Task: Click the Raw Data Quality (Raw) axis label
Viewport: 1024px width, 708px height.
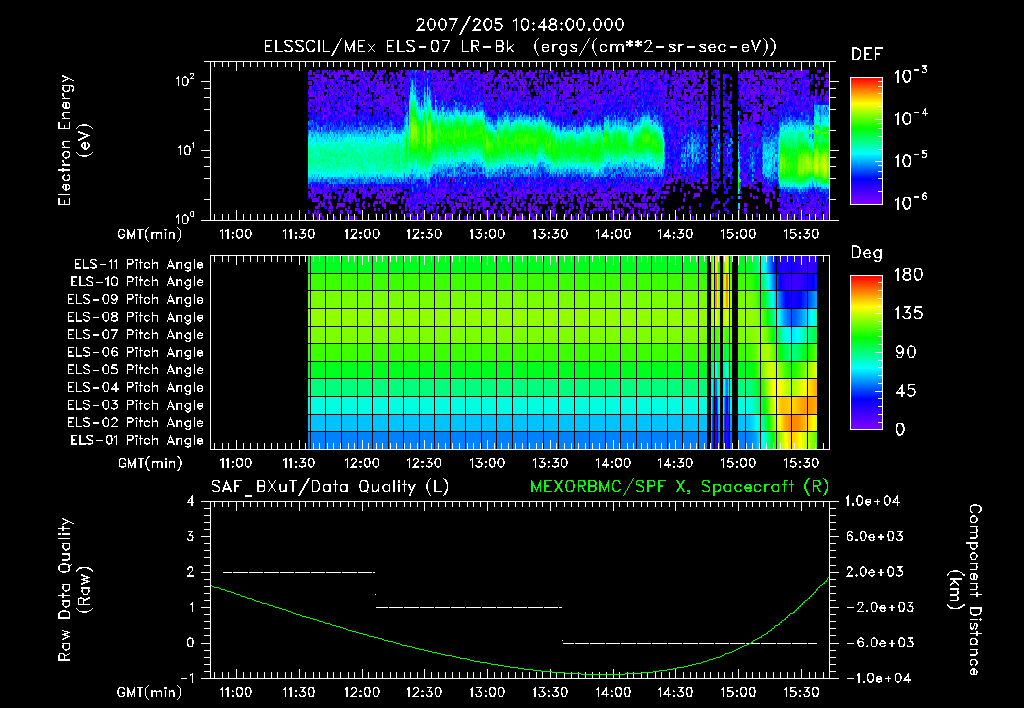Action: [x=74, y=590]
